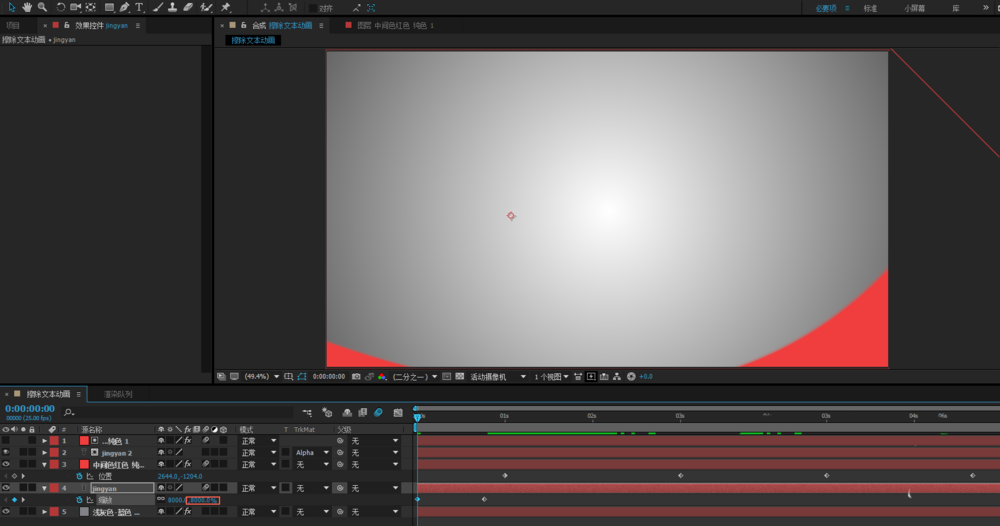Expand layer 5 浅灰色-蓝色 properties
The width and height of the screenshot is (1000, 526).
tap(44, 511)
